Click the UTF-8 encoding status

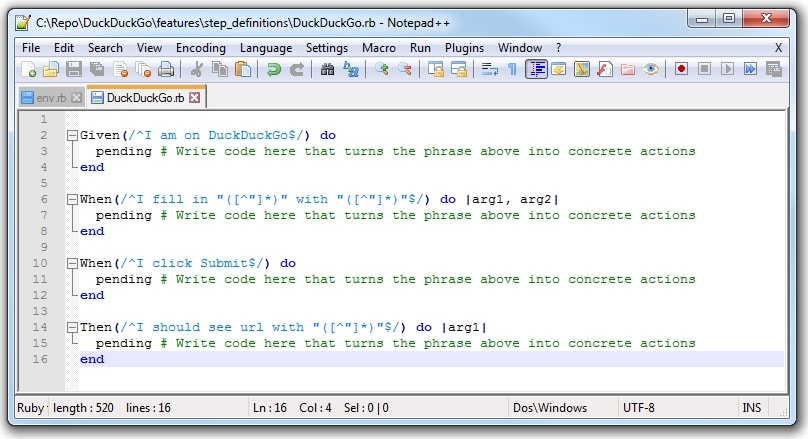(x=638, y=408)
